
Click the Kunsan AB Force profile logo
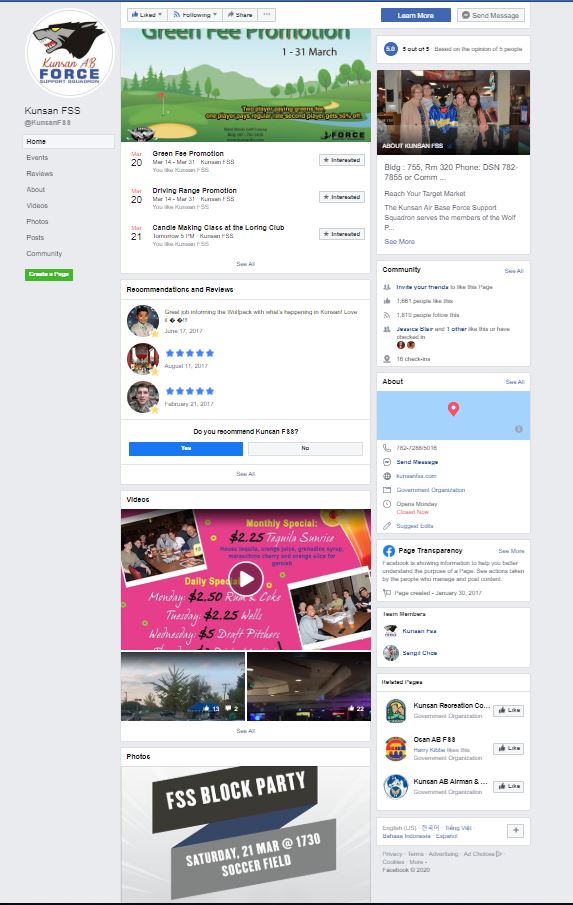70,53
